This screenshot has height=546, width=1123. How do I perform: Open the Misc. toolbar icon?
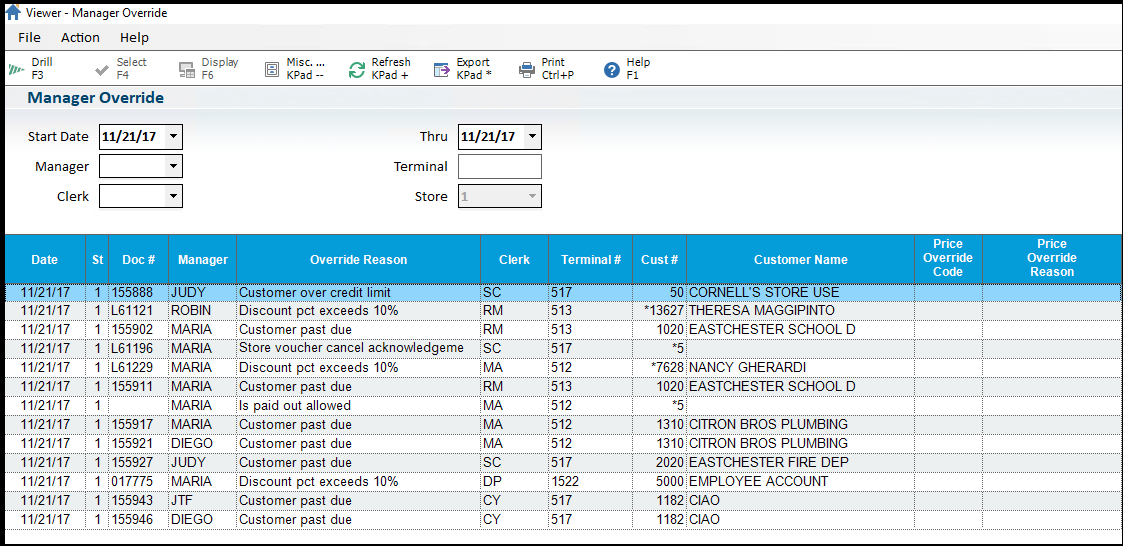[x=272, y=69]
